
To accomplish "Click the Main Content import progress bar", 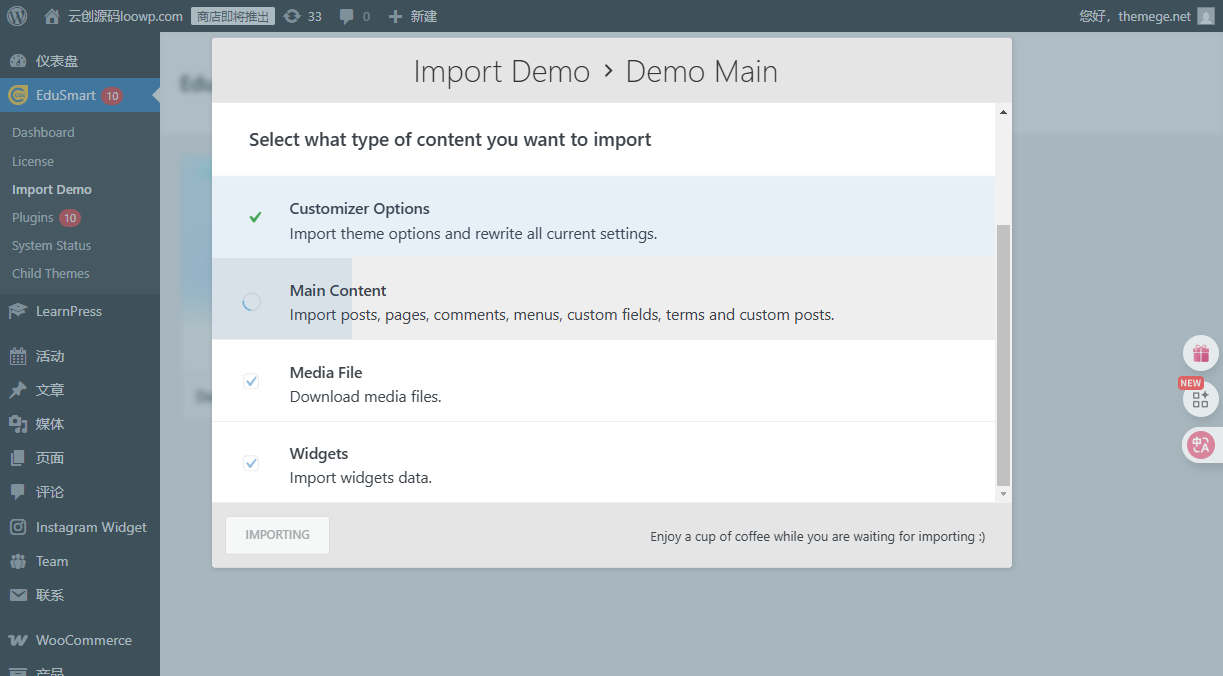I will coord(282,299).
